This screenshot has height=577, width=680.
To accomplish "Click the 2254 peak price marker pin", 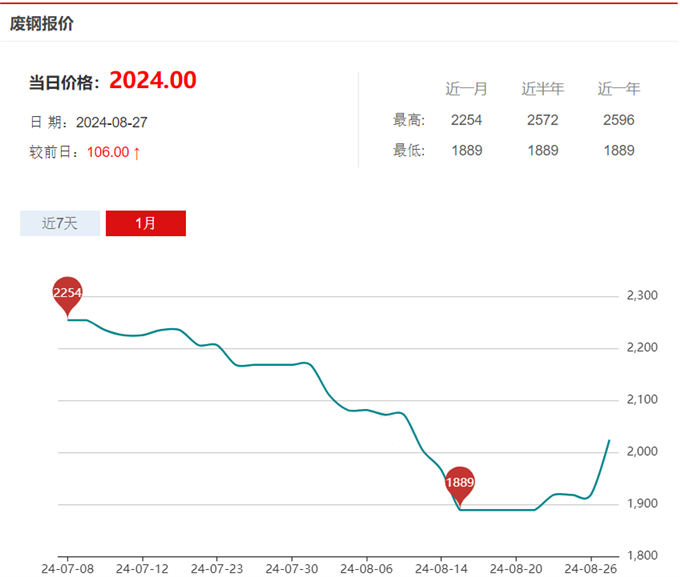I will pos(67,293).
